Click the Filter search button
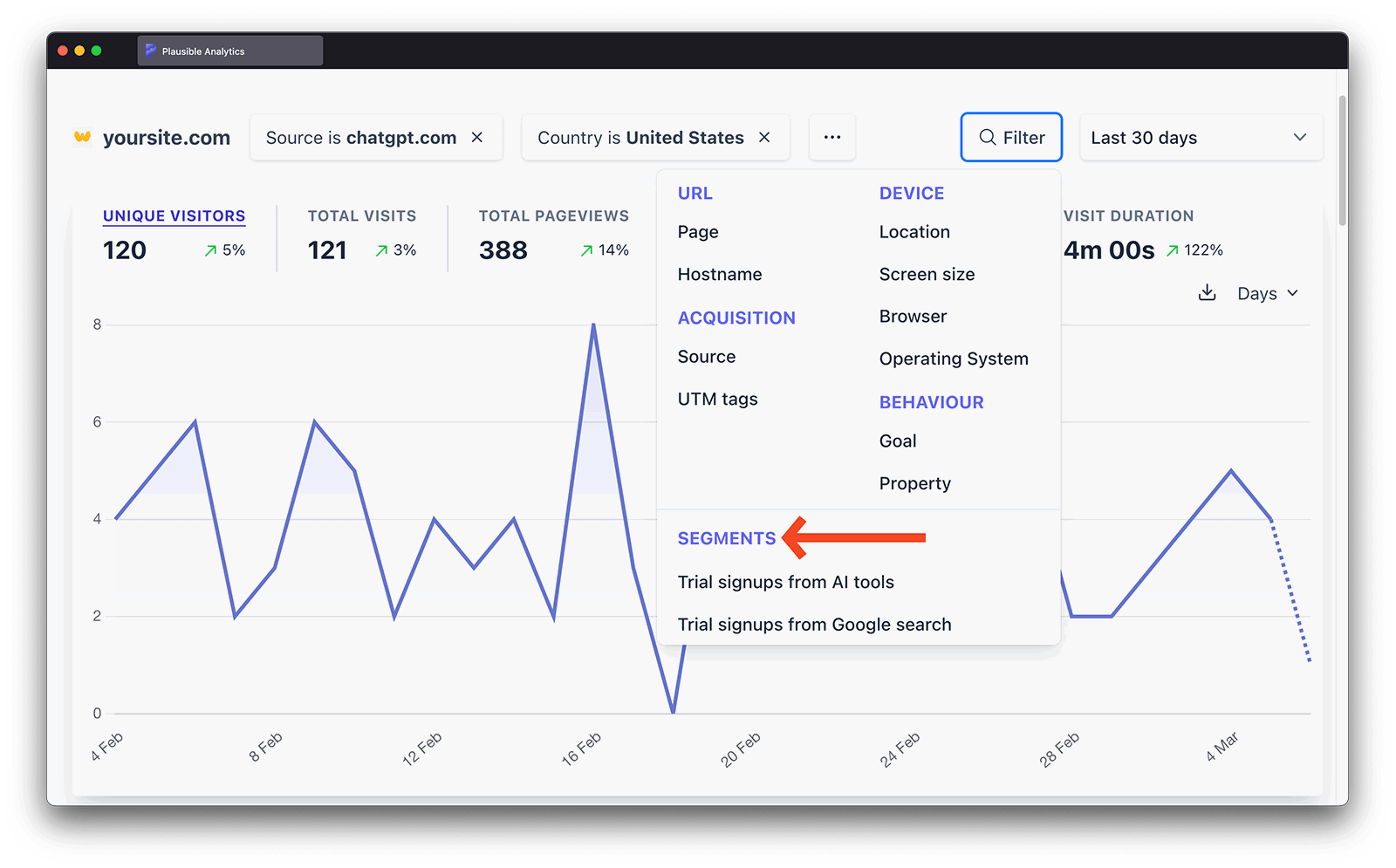 [1011, 138]
